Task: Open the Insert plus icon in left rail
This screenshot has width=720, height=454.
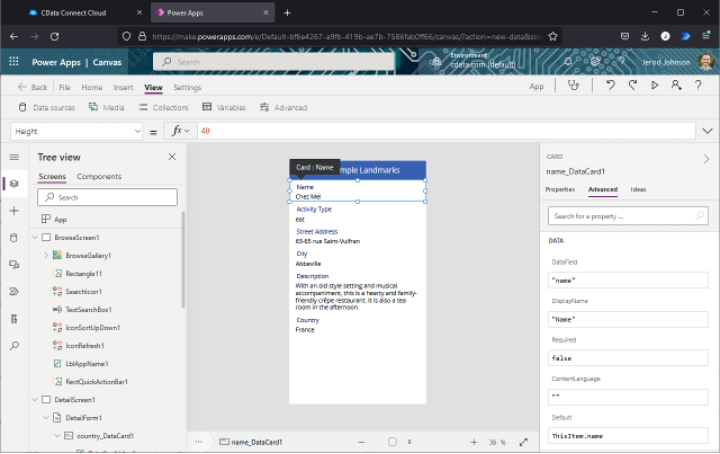Action: [x=14, y=211]
